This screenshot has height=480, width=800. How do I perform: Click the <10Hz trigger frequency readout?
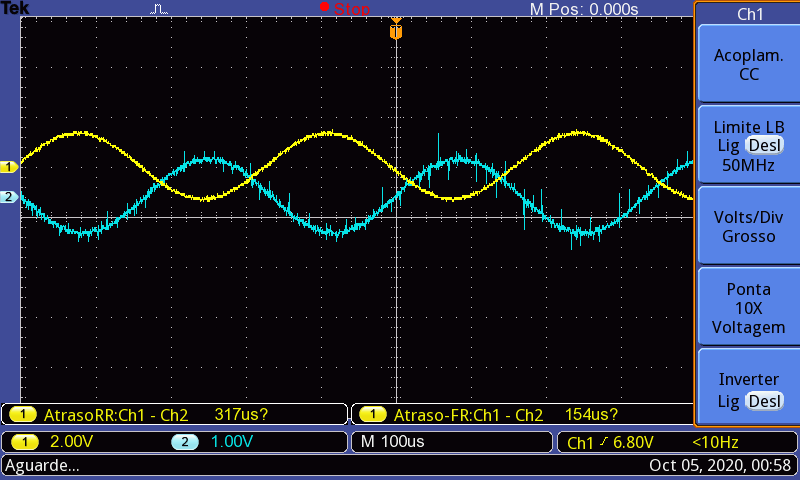coord(715,442)
